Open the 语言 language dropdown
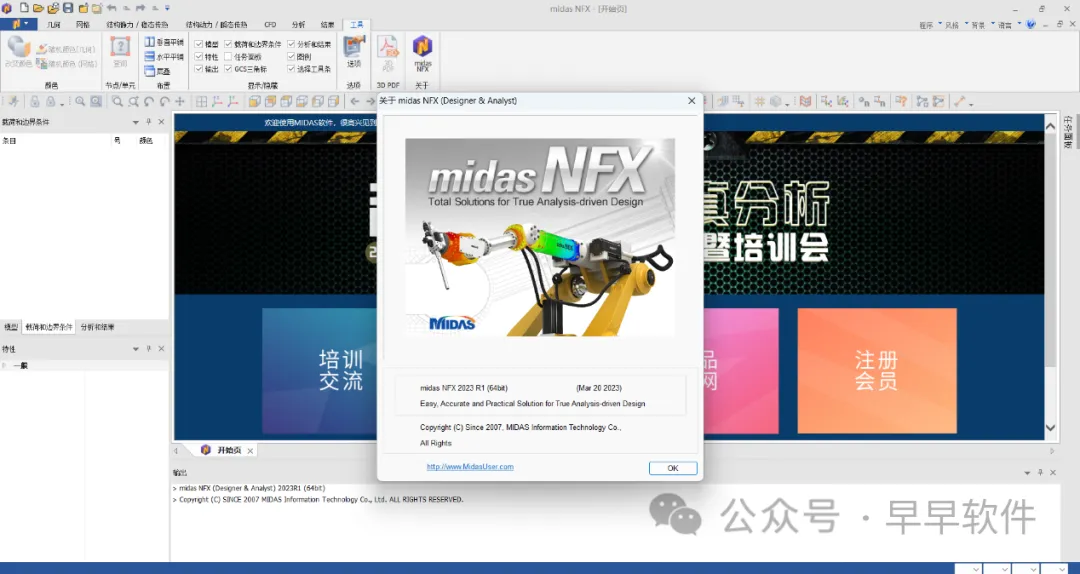The image size is (1080, 574). tap(1008, 25)
